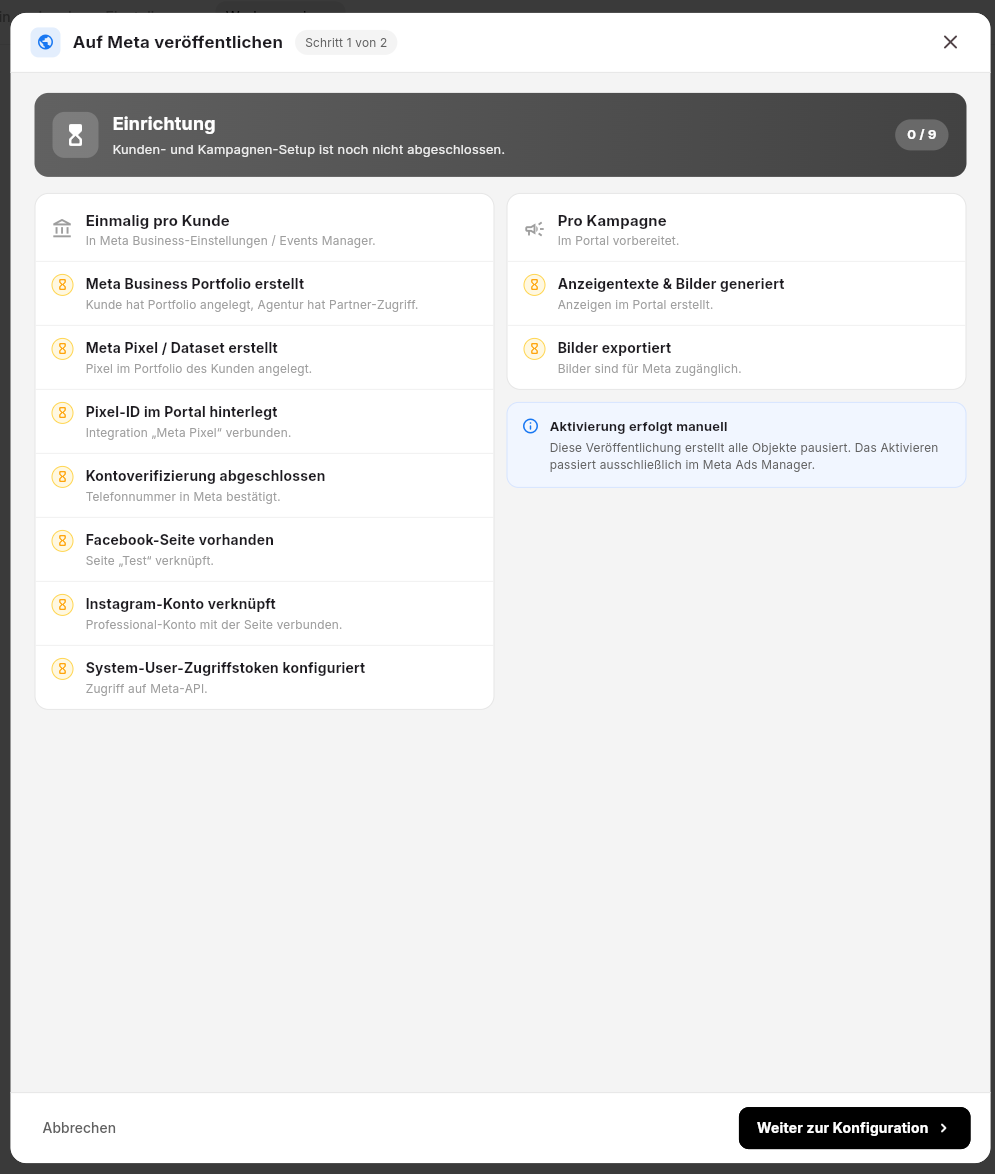Image resolution: width=995 pixels, height=1174 pixels.
Task: Click the Einrichtung heading
Action: coord(164,124)
